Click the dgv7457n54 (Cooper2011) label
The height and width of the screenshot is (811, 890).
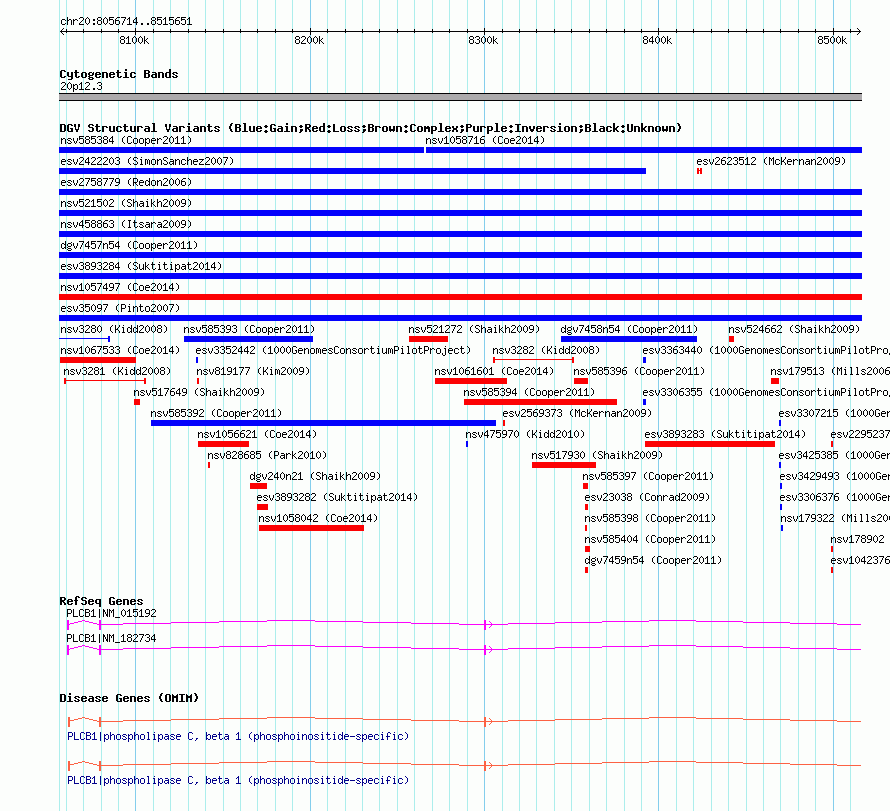point(129,245)
